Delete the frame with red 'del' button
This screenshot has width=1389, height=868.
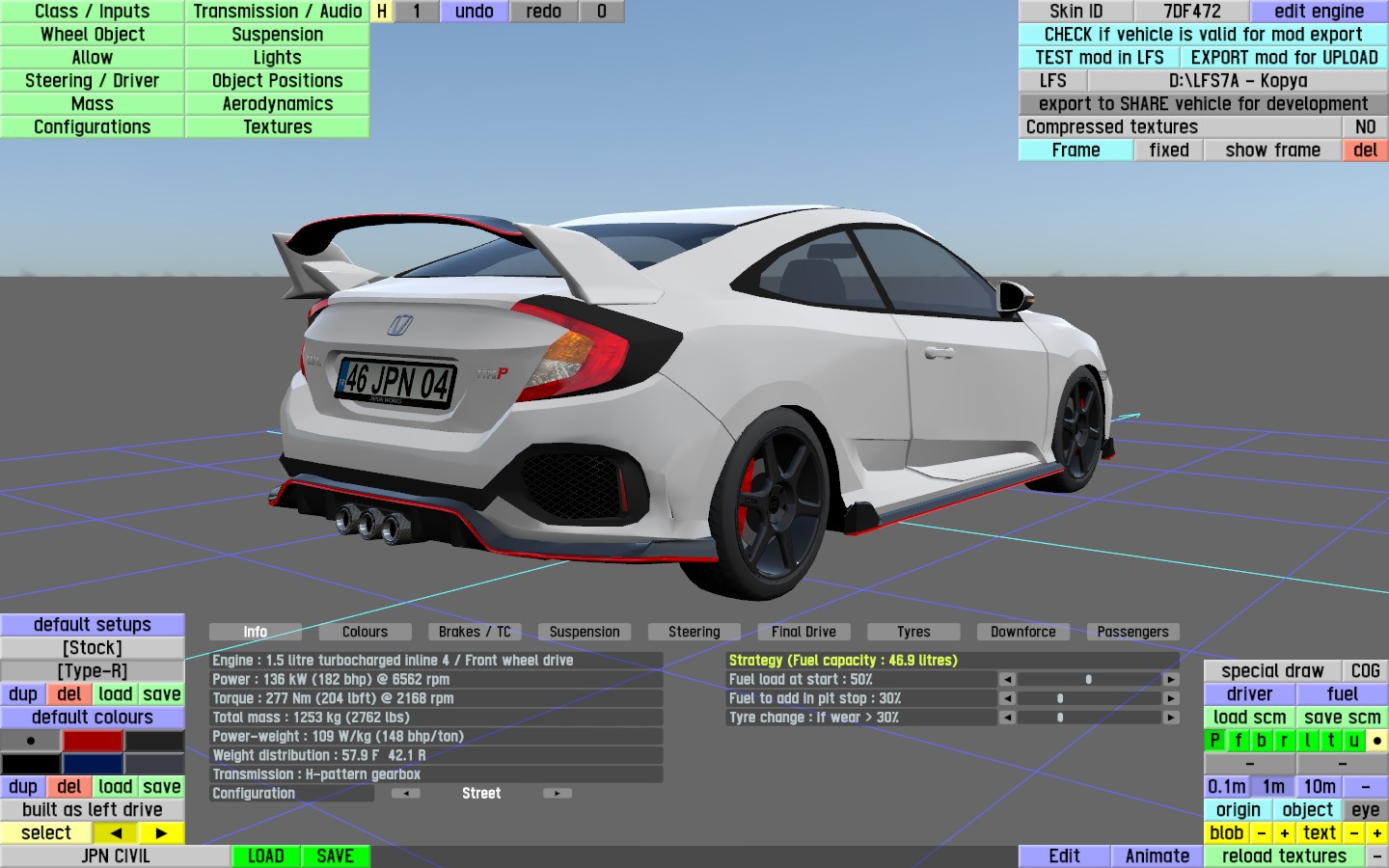(1366, 150)
